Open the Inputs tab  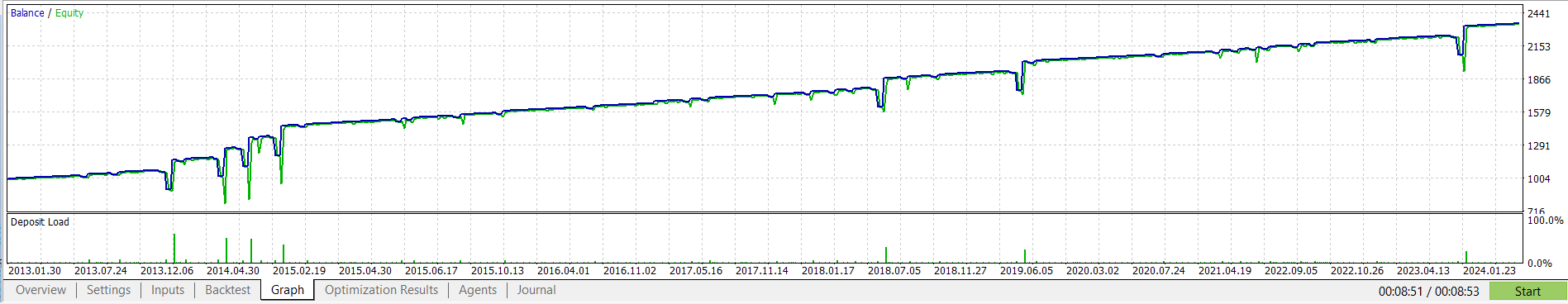point(168,290)
